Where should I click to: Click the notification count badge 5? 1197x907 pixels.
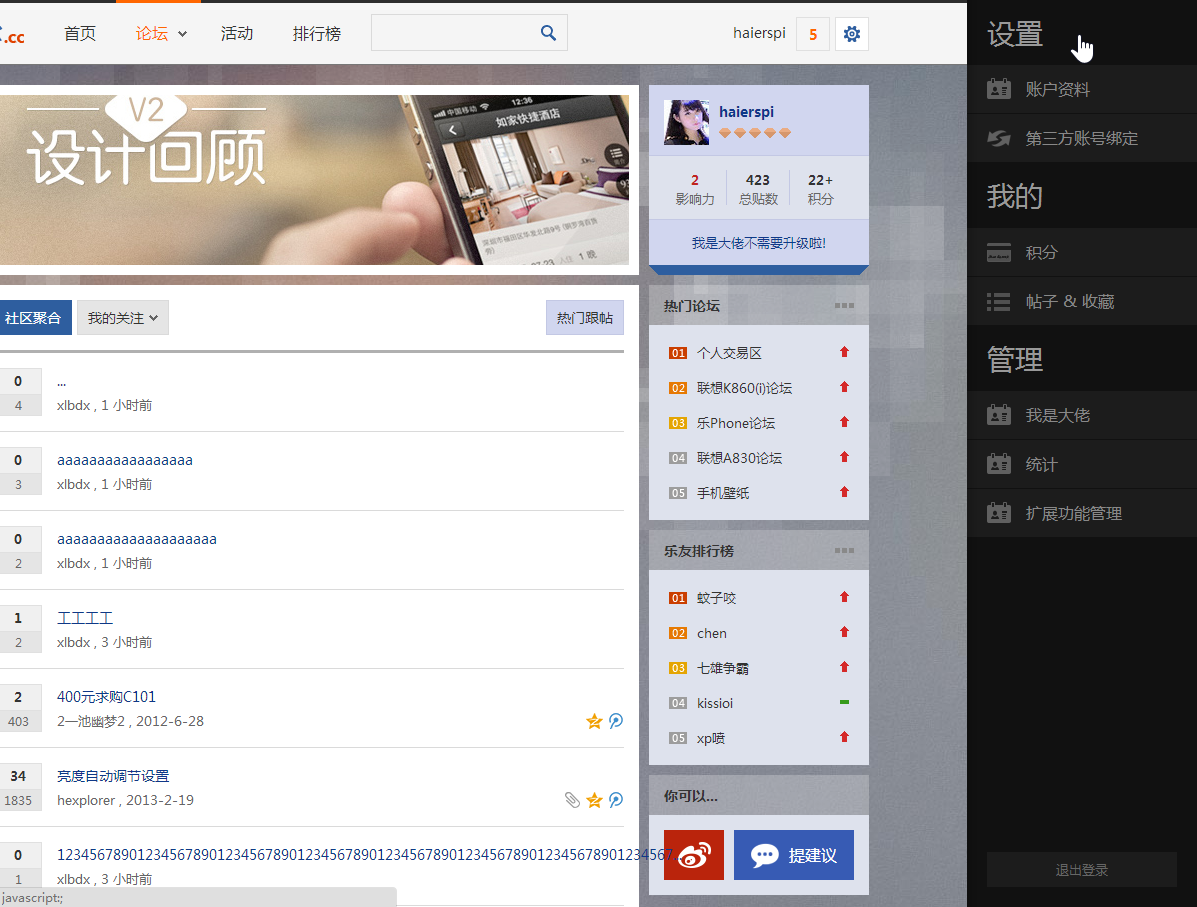coord(813,34)
